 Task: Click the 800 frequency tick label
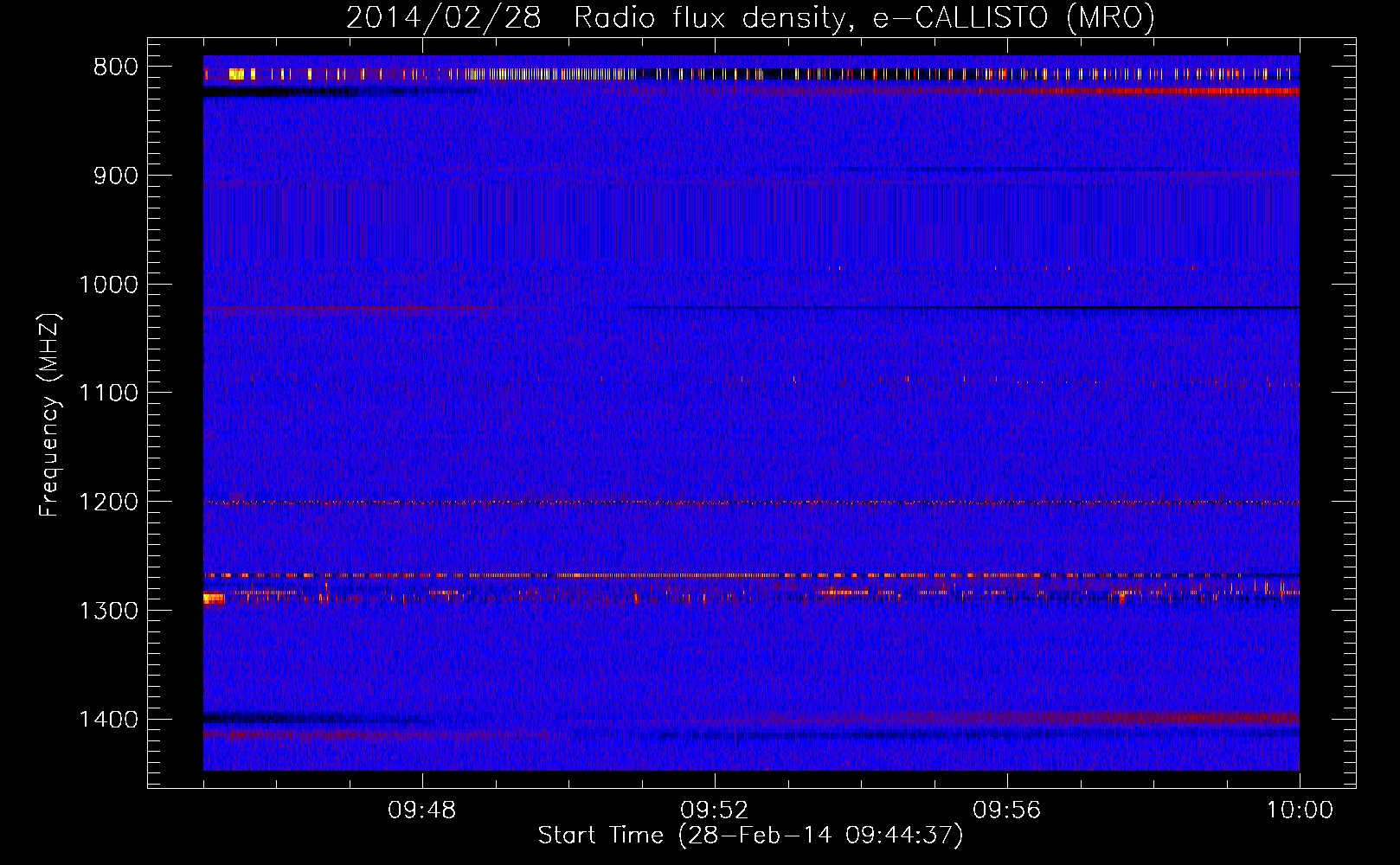(x=115, y=67)
